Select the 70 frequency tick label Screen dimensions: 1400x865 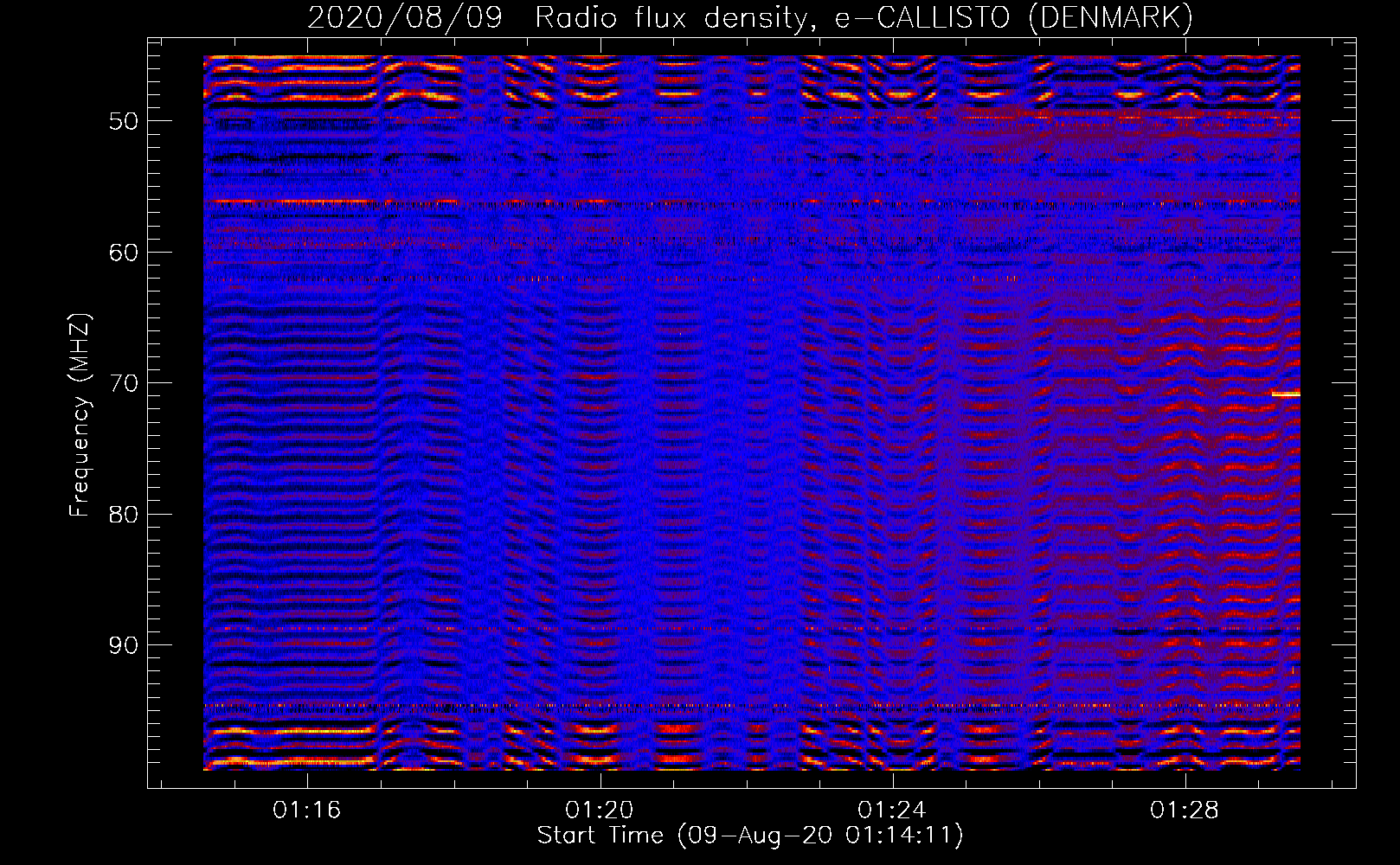coord(124,383)
